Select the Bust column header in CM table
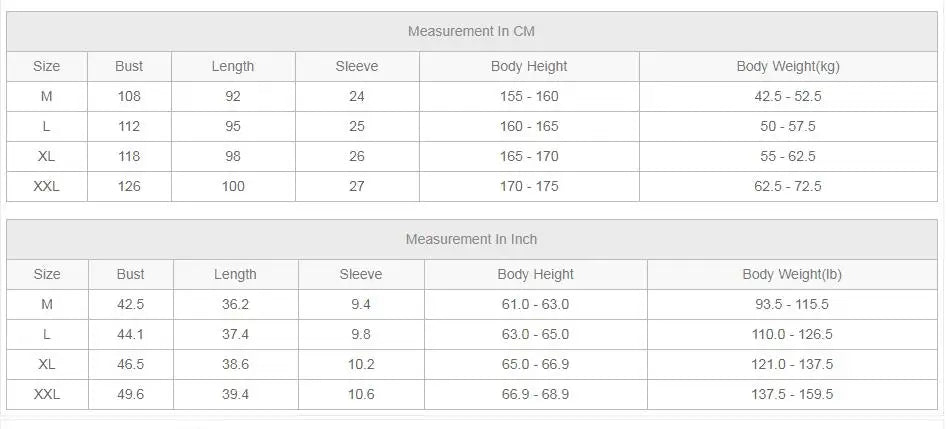The width and height of the screenshot is (947, 429). [x=129, y=66]
